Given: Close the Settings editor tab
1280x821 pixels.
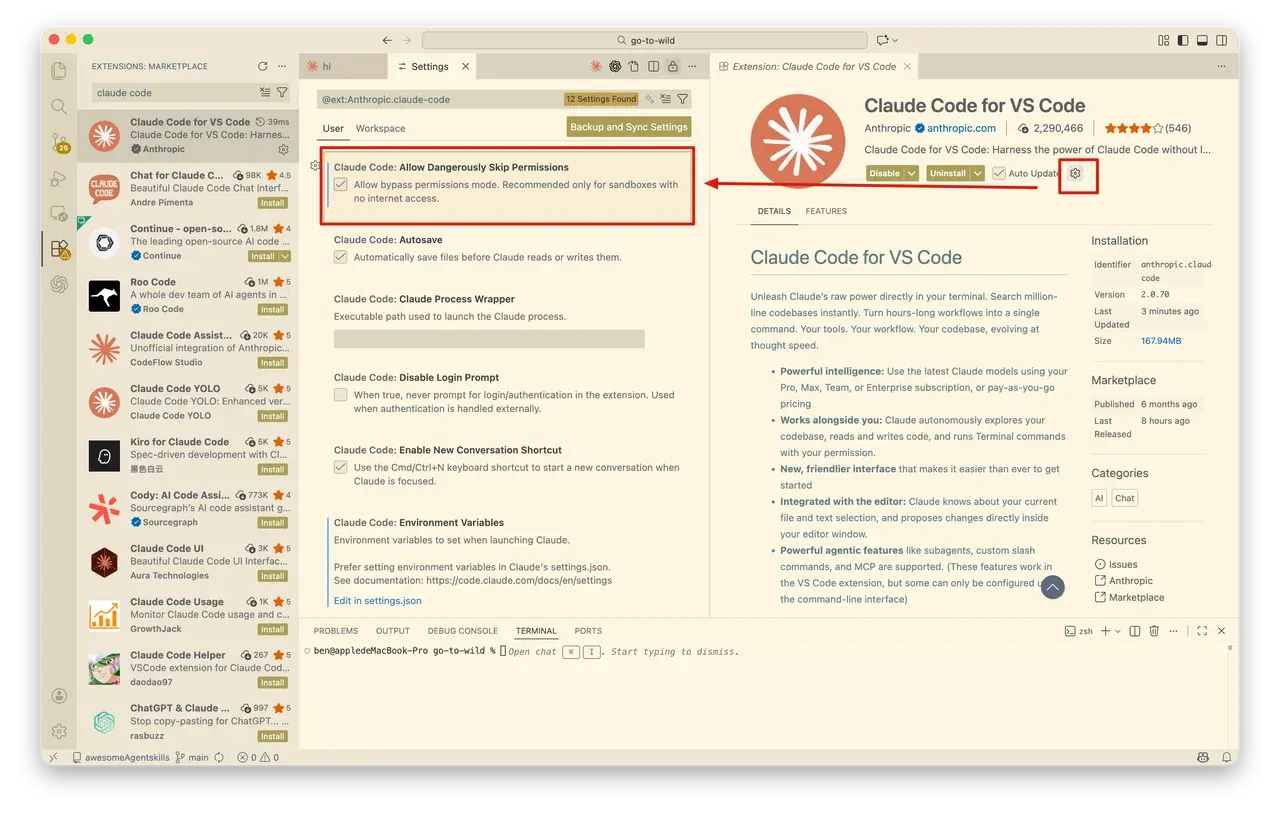Looking at the screenshot, I should (464, 66).
